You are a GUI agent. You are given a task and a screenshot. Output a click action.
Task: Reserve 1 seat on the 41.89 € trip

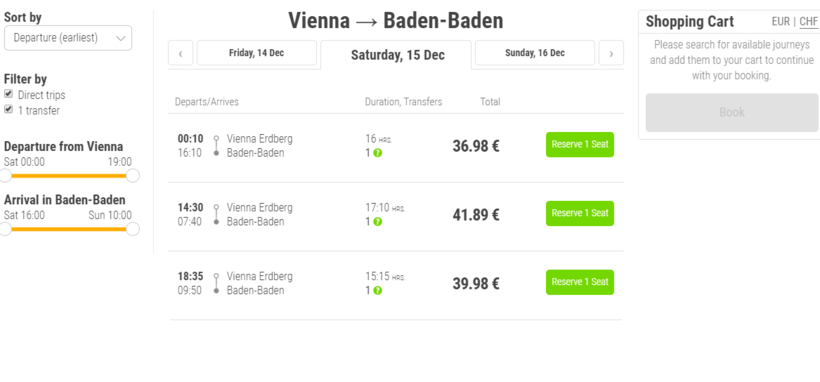[x=580, y=214]
